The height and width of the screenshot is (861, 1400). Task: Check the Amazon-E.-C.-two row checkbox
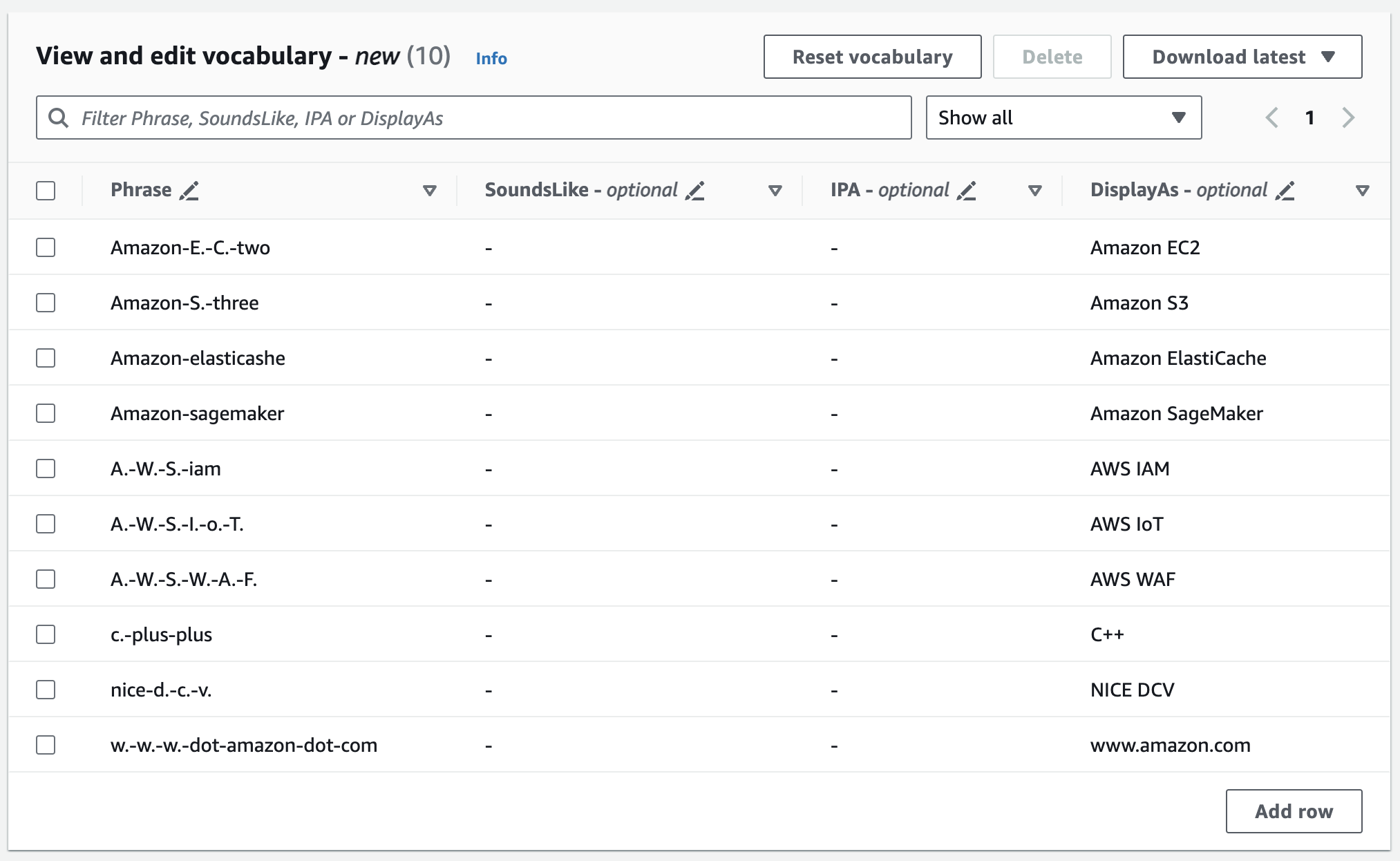pos(45,245)
